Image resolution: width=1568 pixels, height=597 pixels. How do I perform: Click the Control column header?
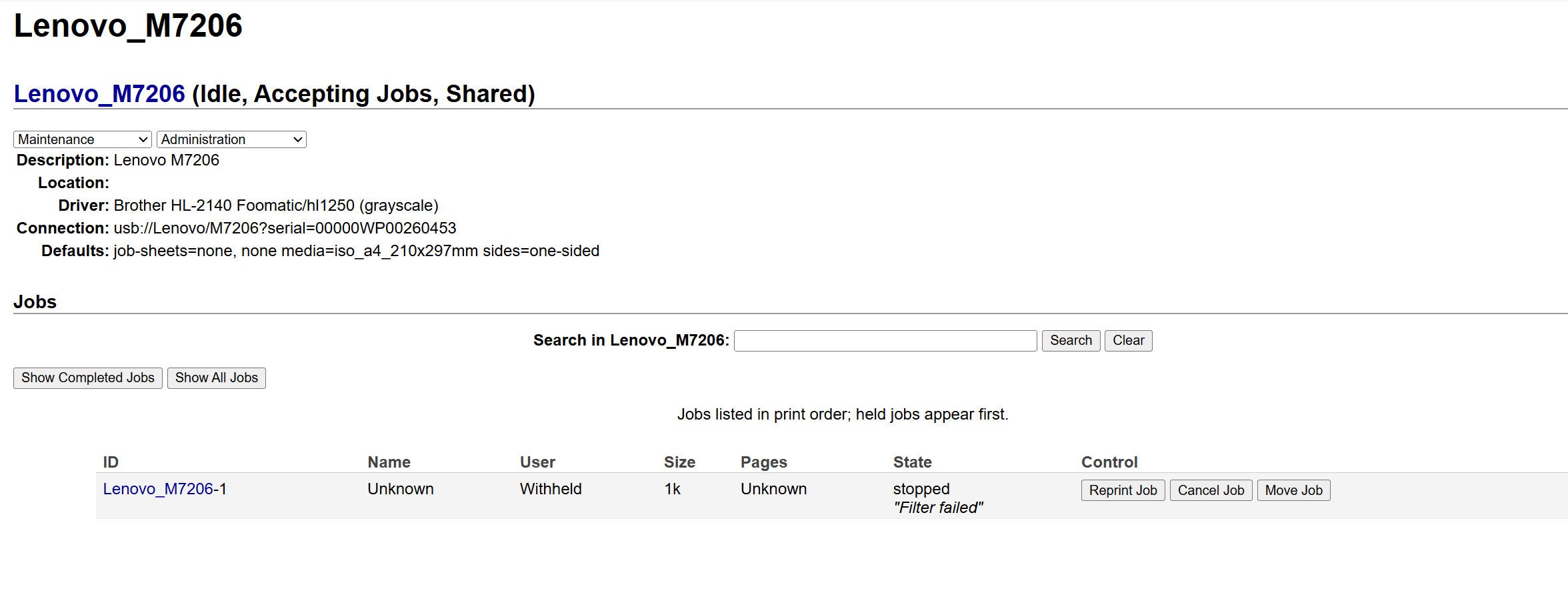1109,462
